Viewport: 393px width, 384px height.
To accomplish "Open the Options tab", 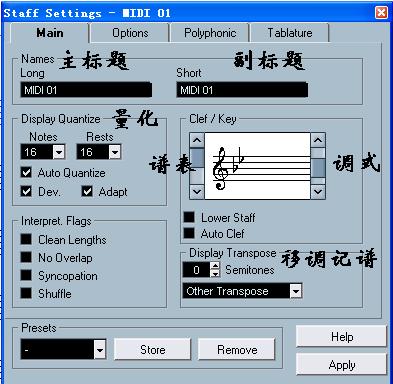I will tap(130, 33).
